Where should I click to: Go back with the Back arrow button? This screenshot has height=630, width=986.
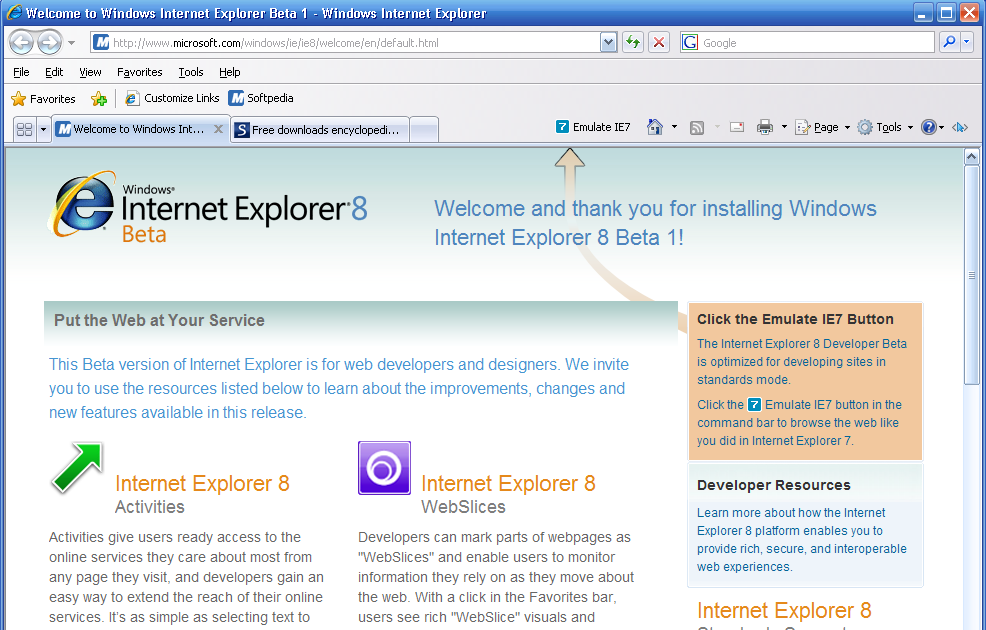click(22, 43)
